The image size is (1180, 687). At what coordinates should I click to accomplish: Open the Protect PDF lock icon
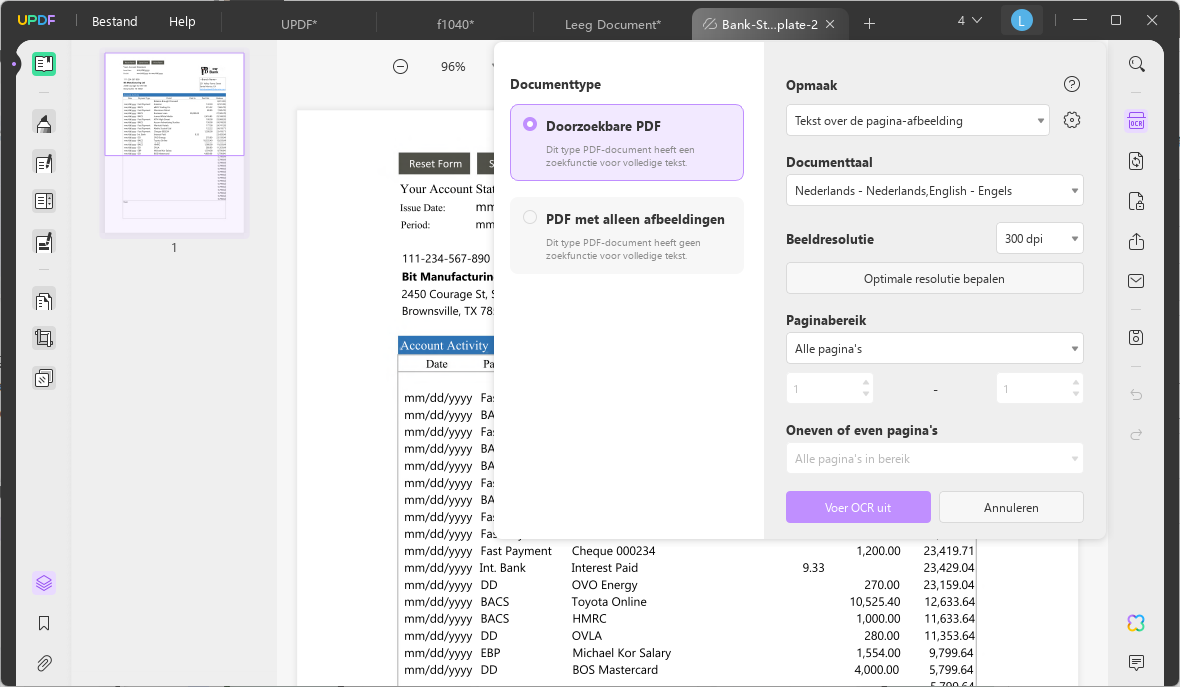pos(1136,201)
